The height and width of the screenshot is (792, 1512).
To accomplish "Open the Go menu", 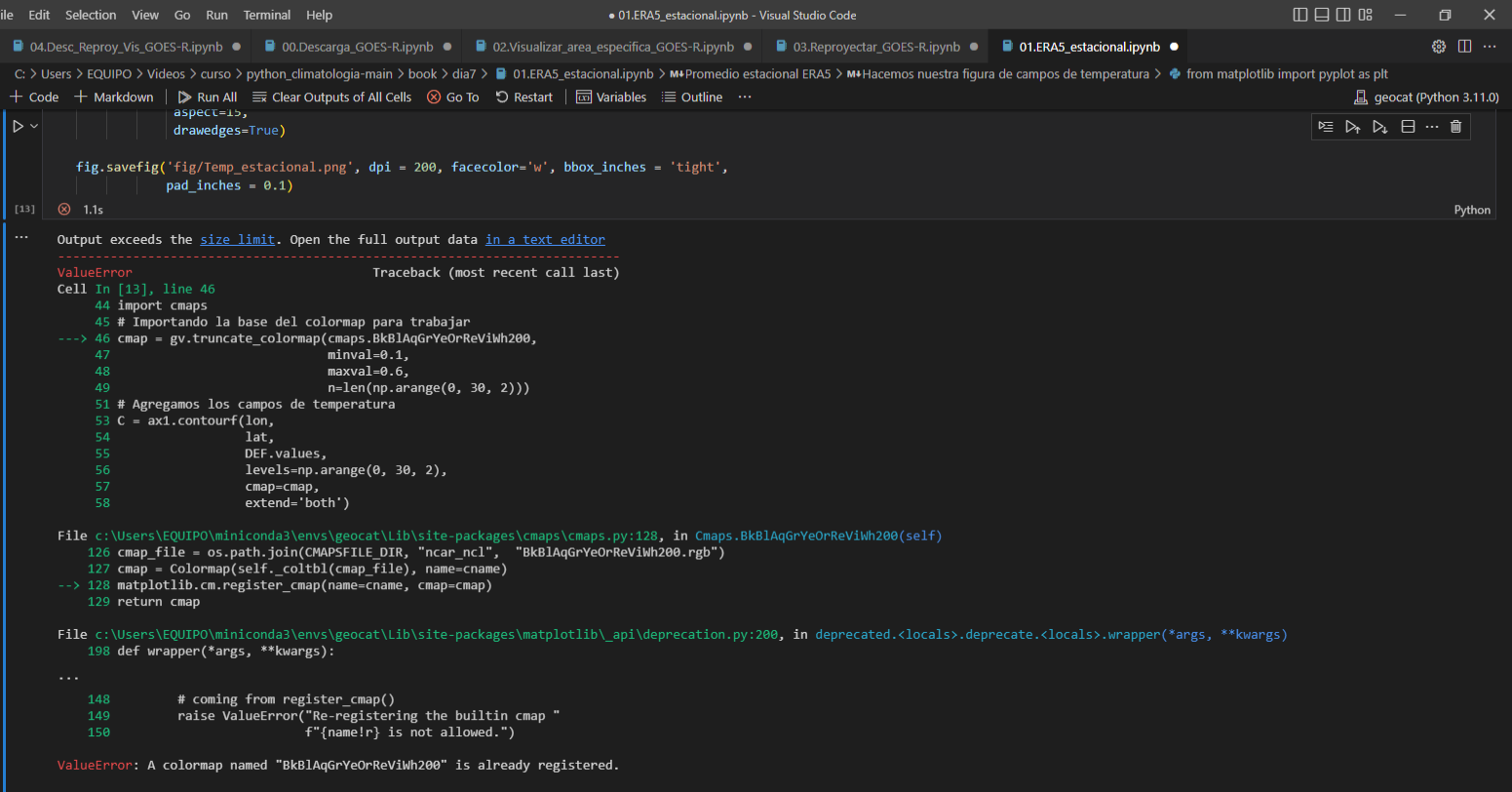I will click(x=182, y=15).
